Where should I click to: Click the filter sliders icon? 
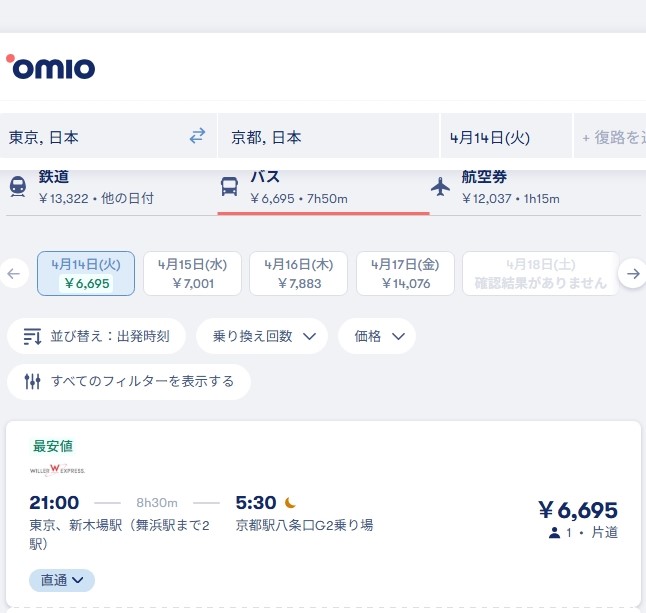(32, 381)
